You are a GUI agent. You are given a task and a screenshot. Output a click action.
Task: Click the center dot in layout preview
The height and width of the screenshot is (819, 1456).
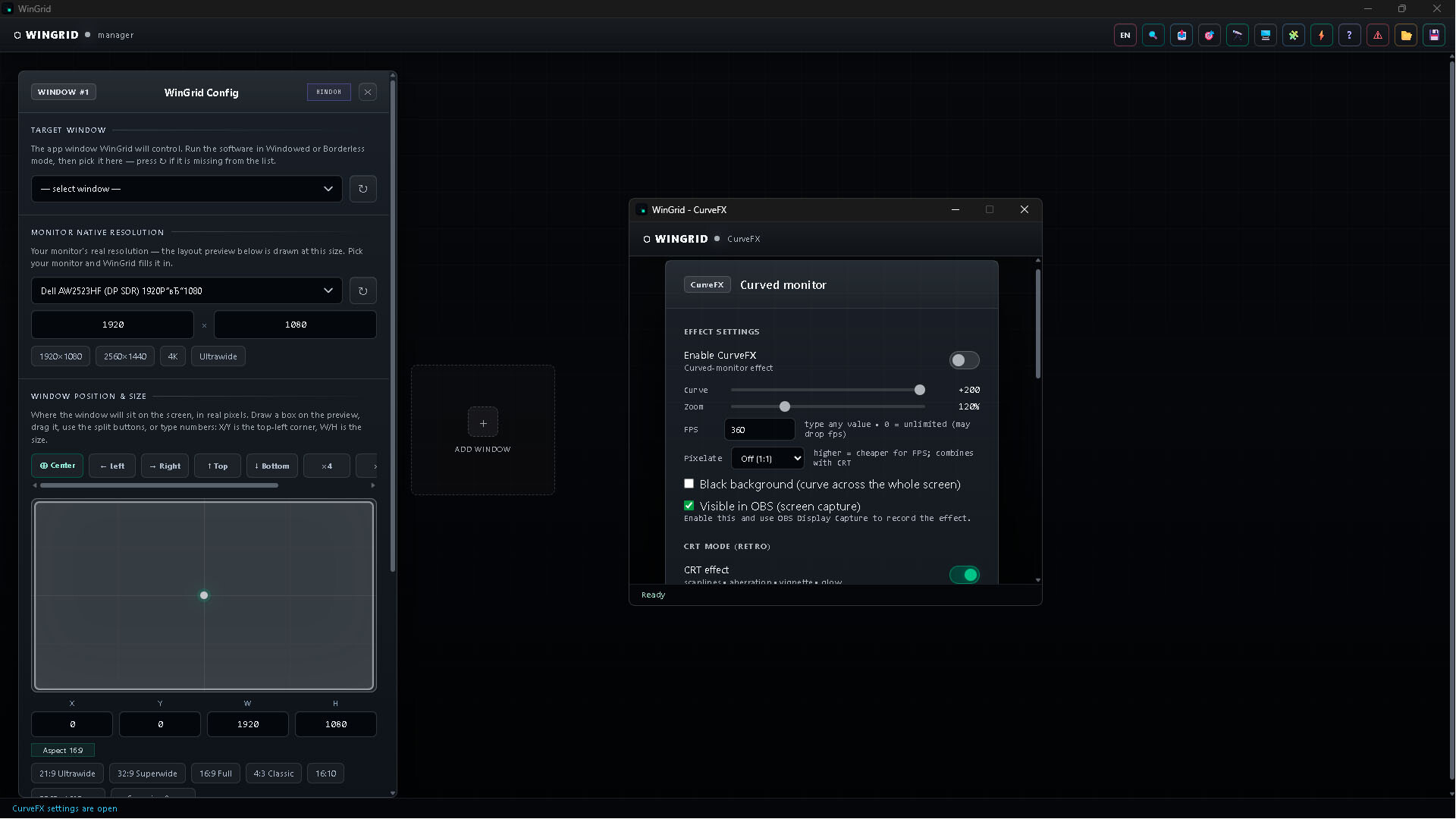[204, 595]
